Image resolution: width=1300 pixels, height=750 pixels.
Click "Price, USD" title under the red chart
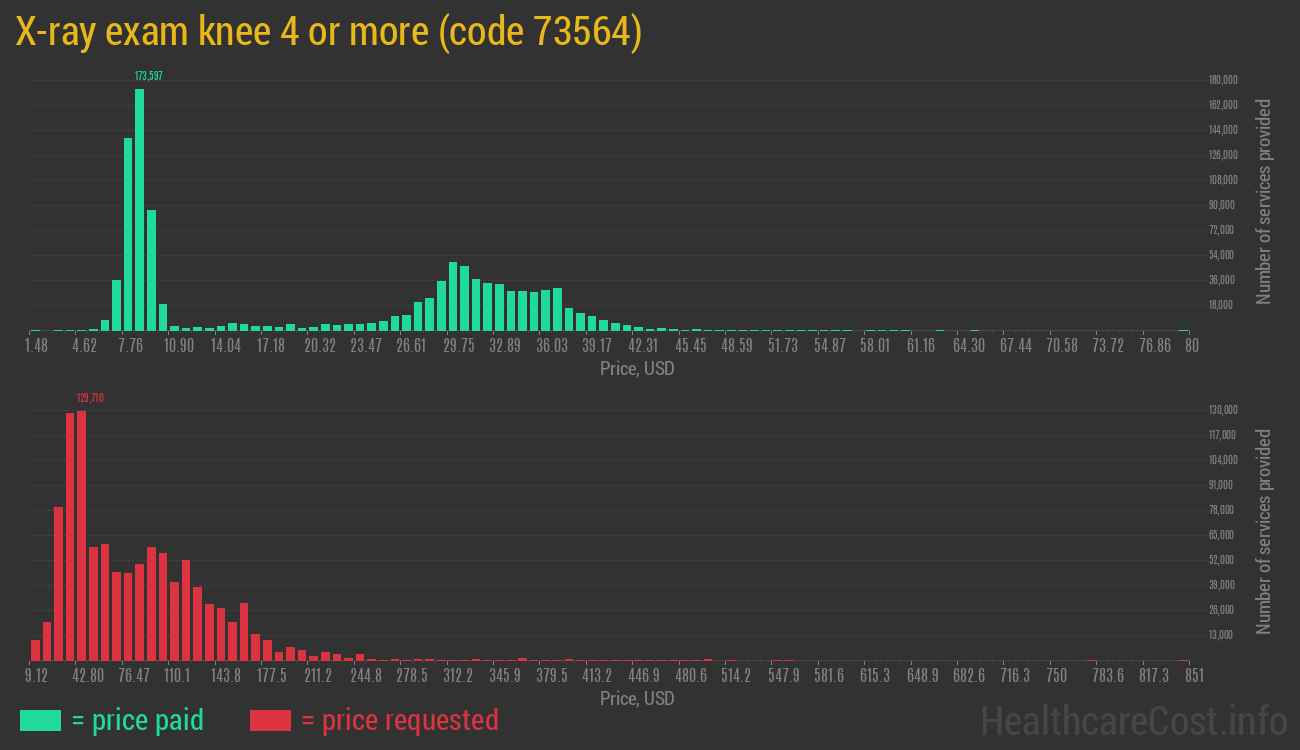click(637, 698)
